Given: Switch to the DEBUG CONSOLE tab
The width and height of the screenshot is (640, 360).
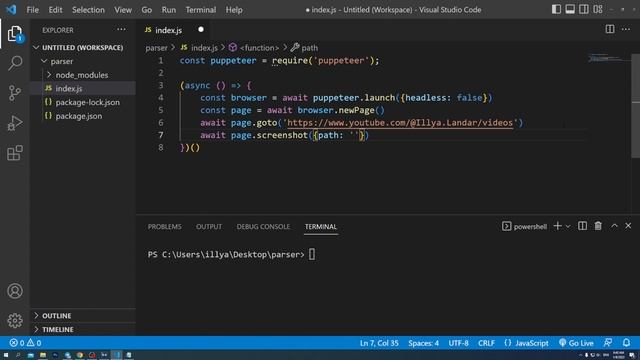Looking at the screenshot, I should pyautogui.click(x=263, y=227).
